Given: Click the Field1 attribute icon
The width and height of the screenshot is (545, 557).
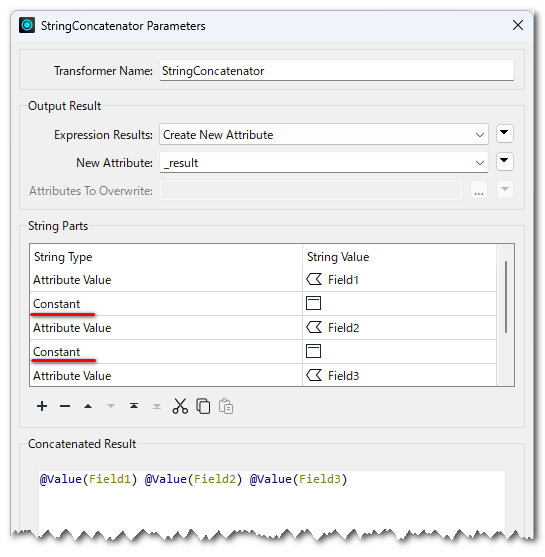Looking at the screenshot, I should pos(314,280).
